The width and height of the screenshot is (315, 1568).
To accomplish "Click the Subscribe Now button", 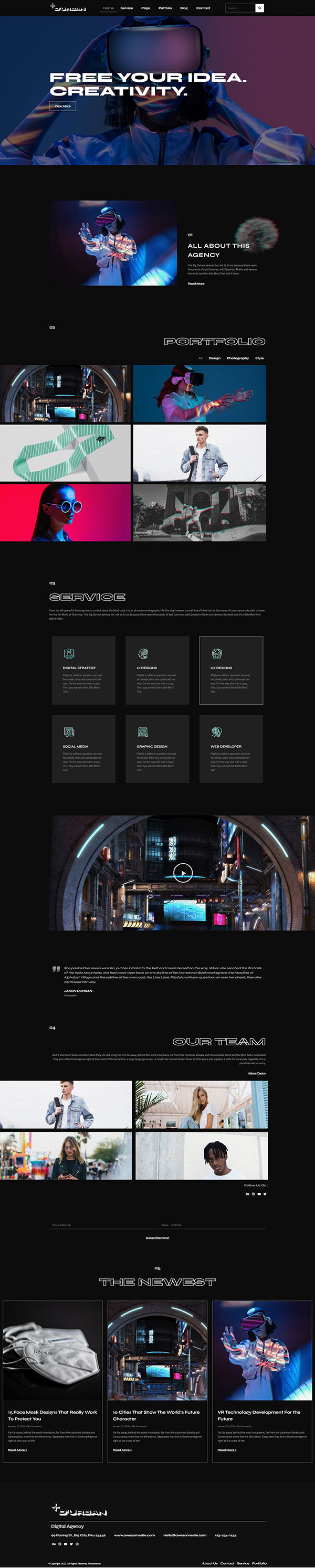I will (x=157, y=1237).
